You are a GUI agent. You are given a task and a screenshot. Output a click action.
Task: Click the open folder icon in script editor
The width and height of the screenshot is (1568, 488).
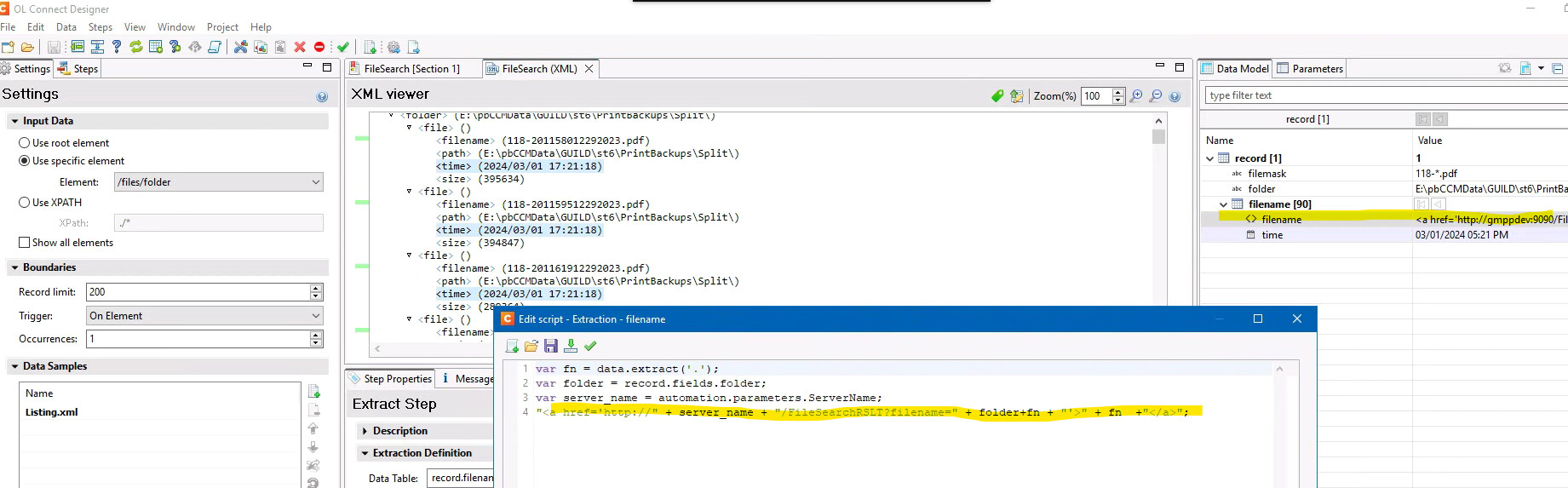[x=531, y=346]
